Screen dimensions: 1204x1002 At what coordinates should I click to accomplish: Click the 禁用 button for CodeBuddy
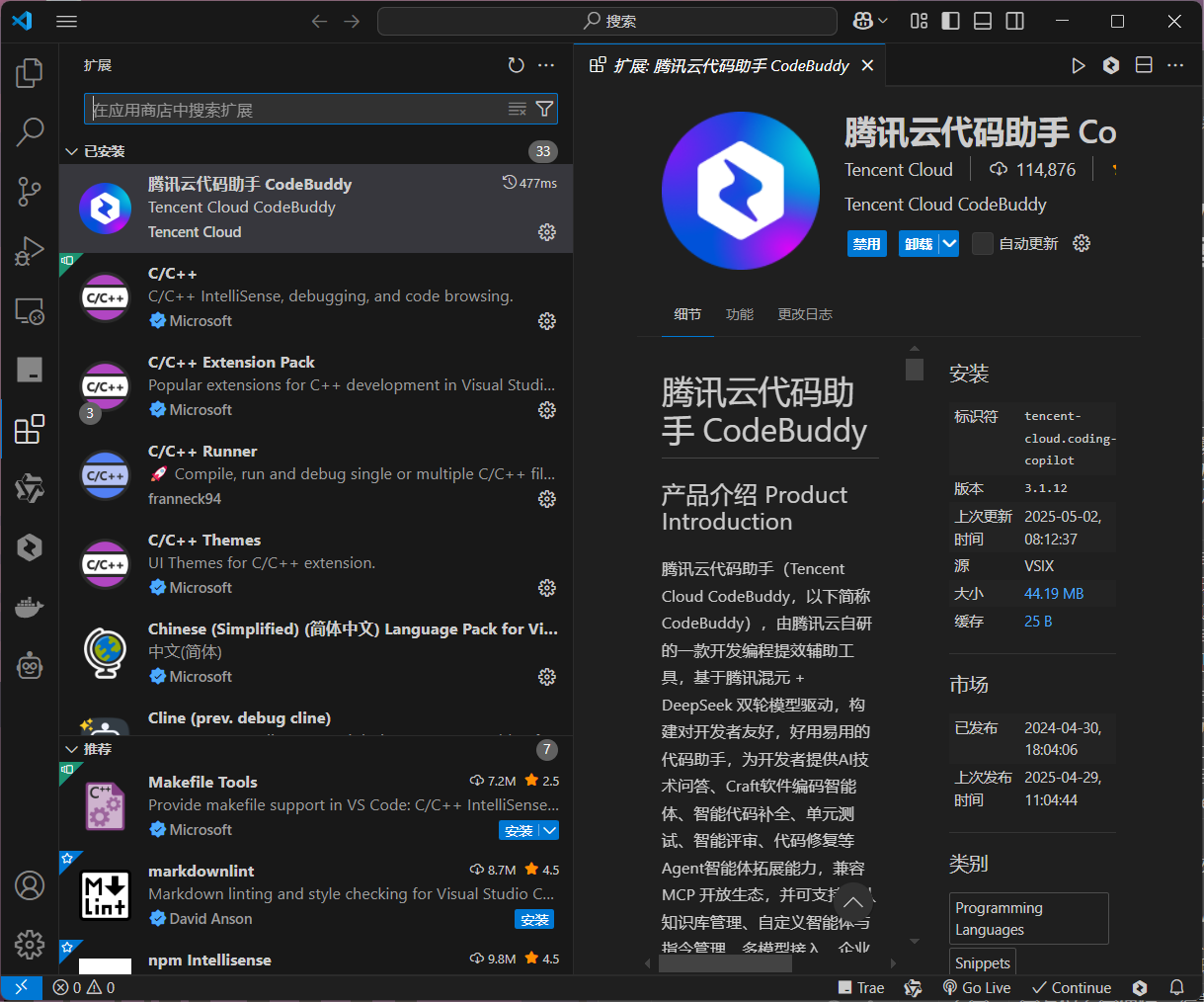click(x=866, y=243)
